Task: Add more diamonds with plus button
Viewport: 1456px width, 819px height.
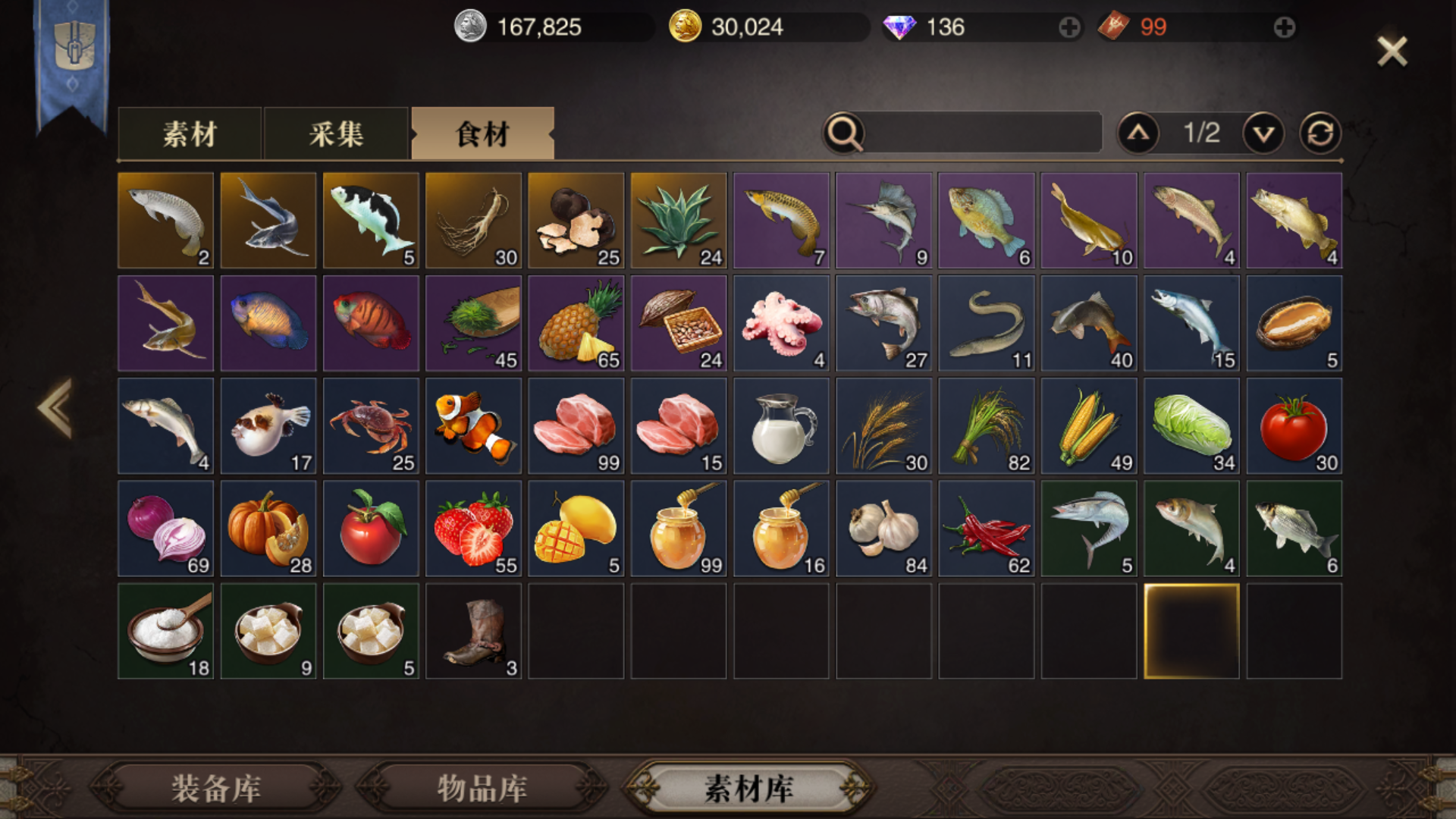Action: [x=1069, y=28]
